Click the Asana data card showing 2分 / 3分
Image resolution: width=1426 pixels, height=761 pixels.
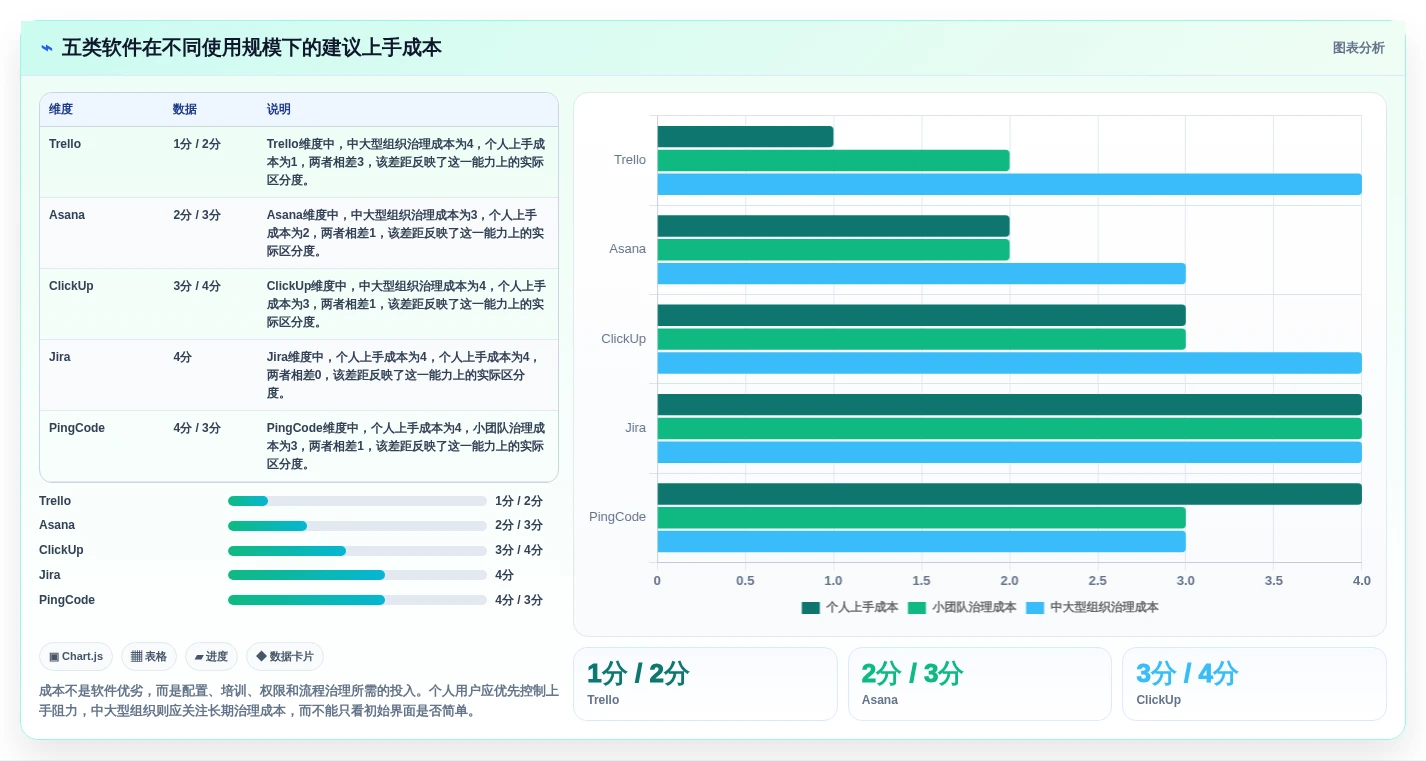[x=980, y=684]
